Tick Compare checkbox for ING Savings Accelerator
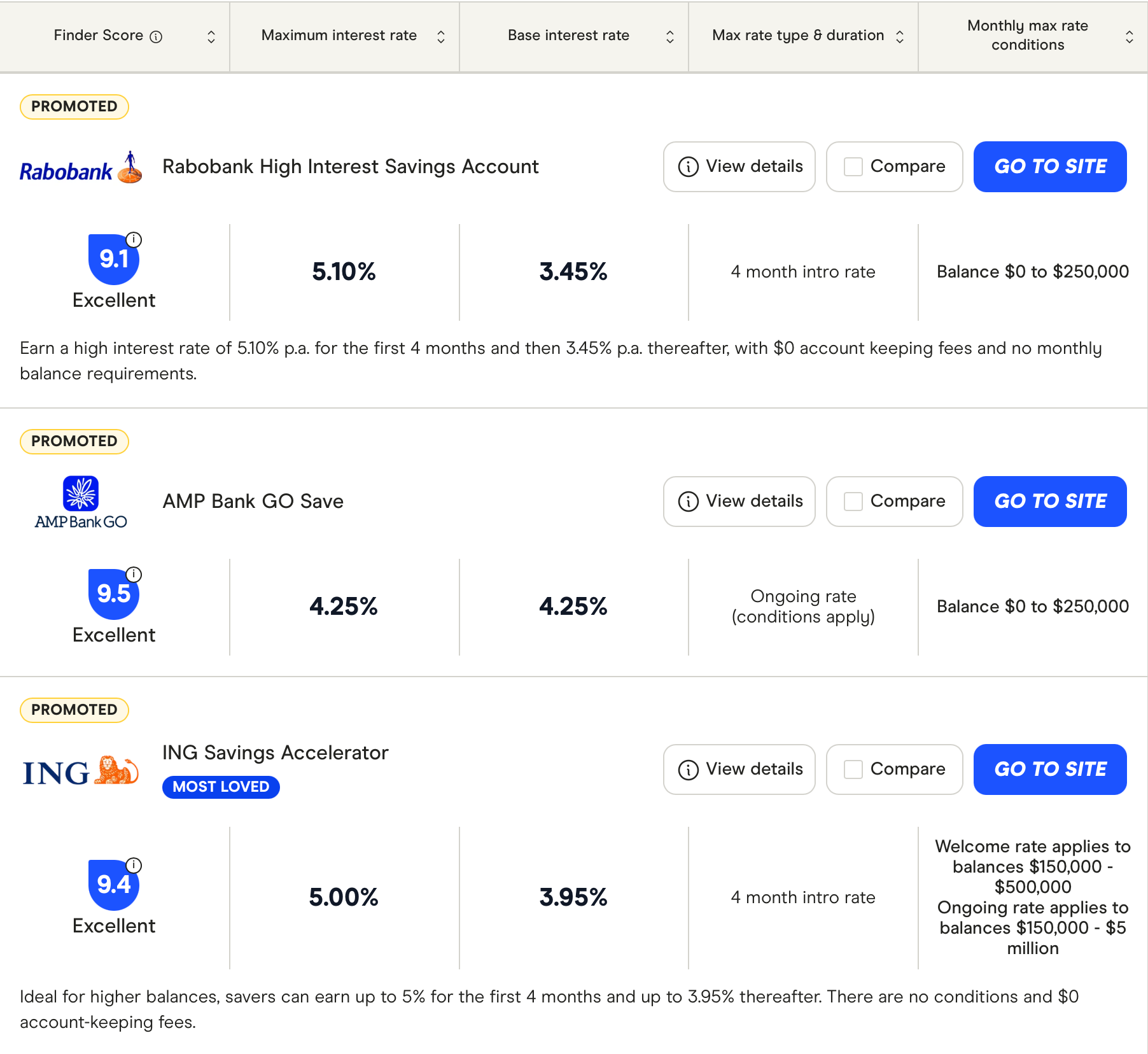Screen dimensions: 1148x1054 (853, 769)
